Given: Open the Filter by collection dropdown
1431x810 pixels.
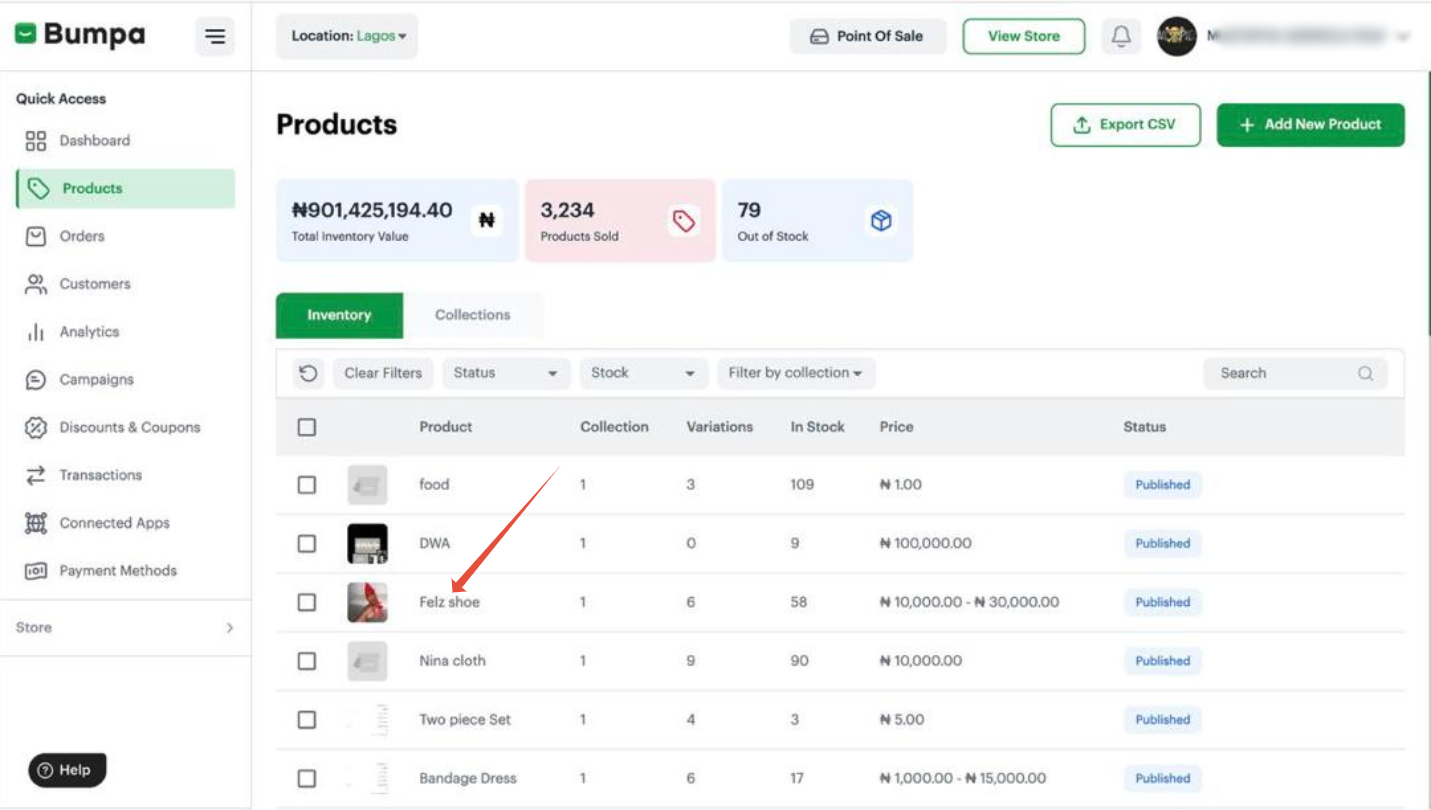Looking at the screenshot, I should pyautogui.click(x=796, y=373).
